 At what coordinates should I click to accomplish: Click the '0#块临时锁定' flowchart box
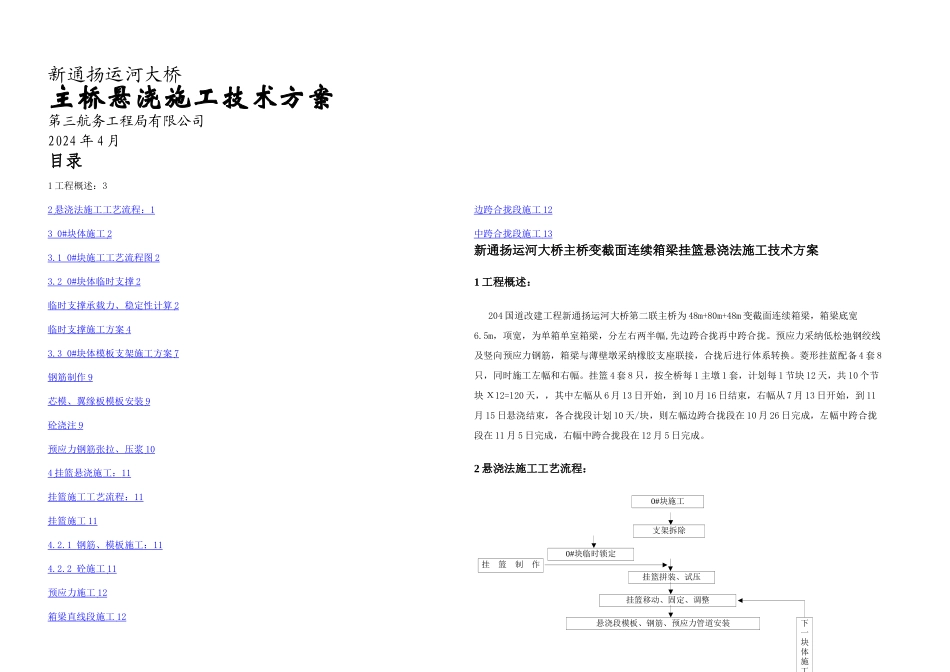(x=591, y=554)
